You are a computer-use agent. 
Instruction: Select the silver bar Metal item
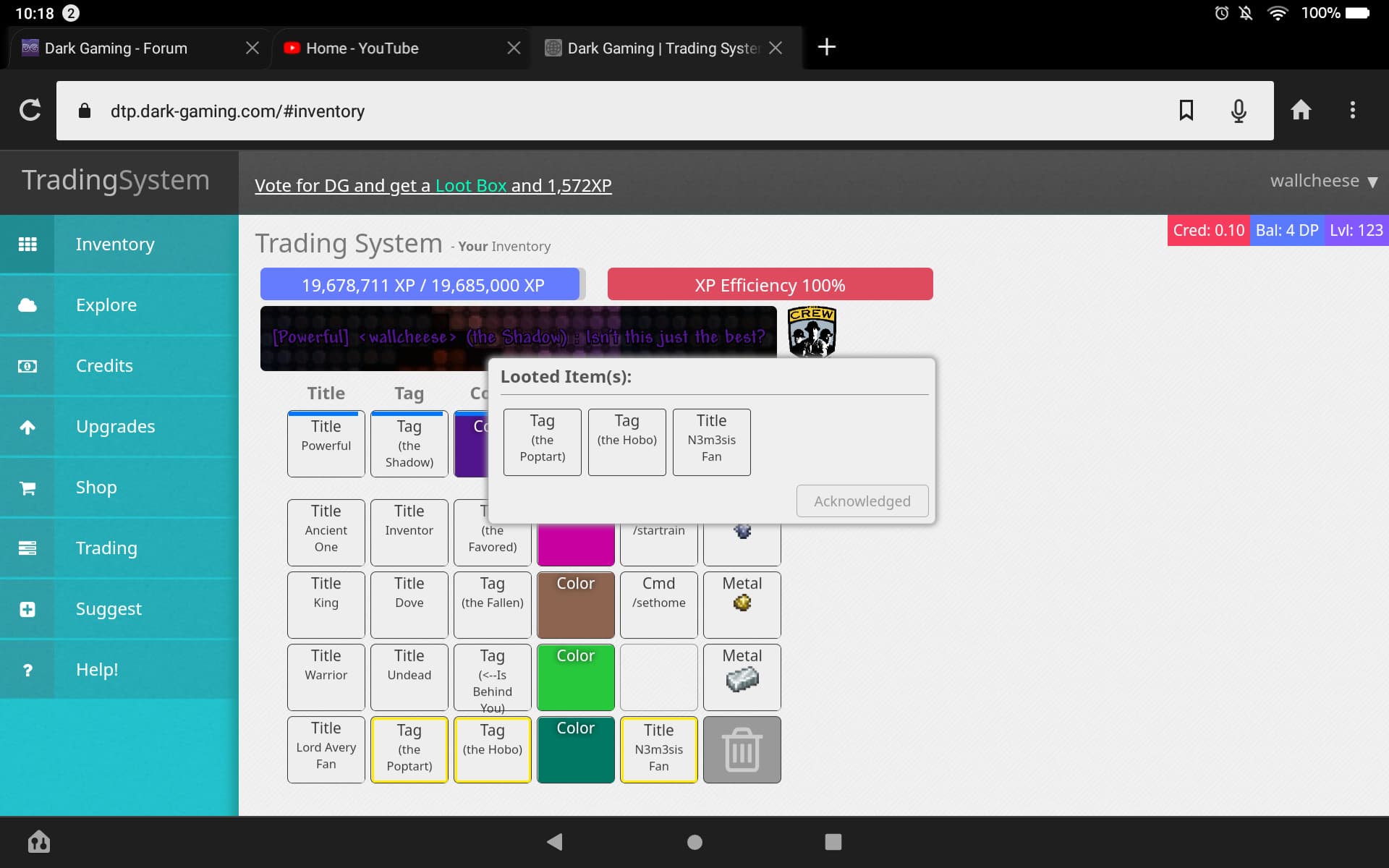click(742, 677)
